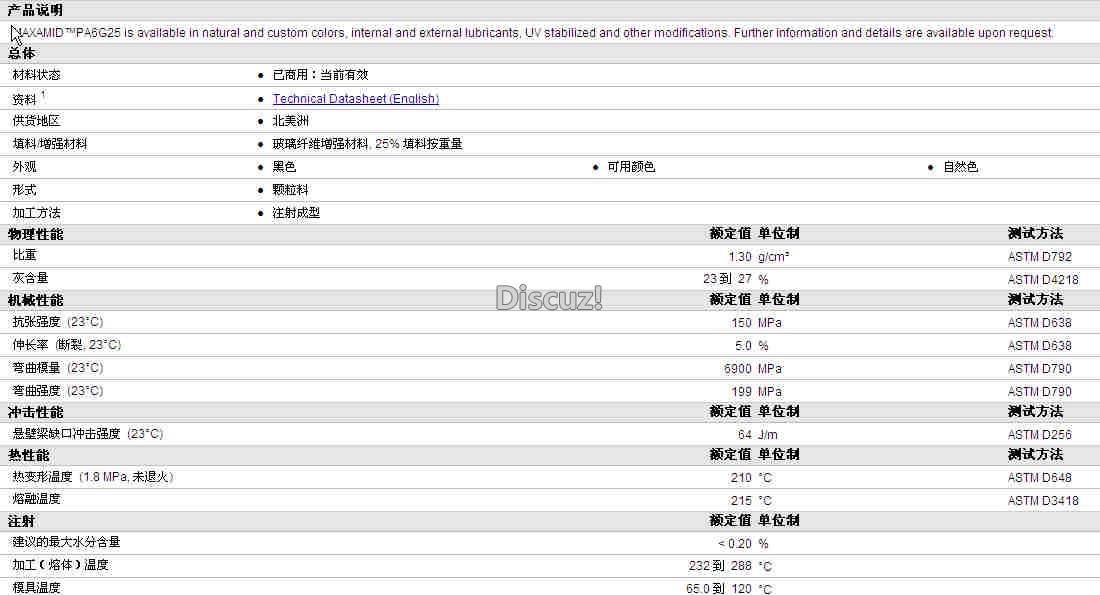The width and height of the screenshot is (1100, 595).
Task: Click 测试方法 header in 物理性能 row
Action: 1035,234
